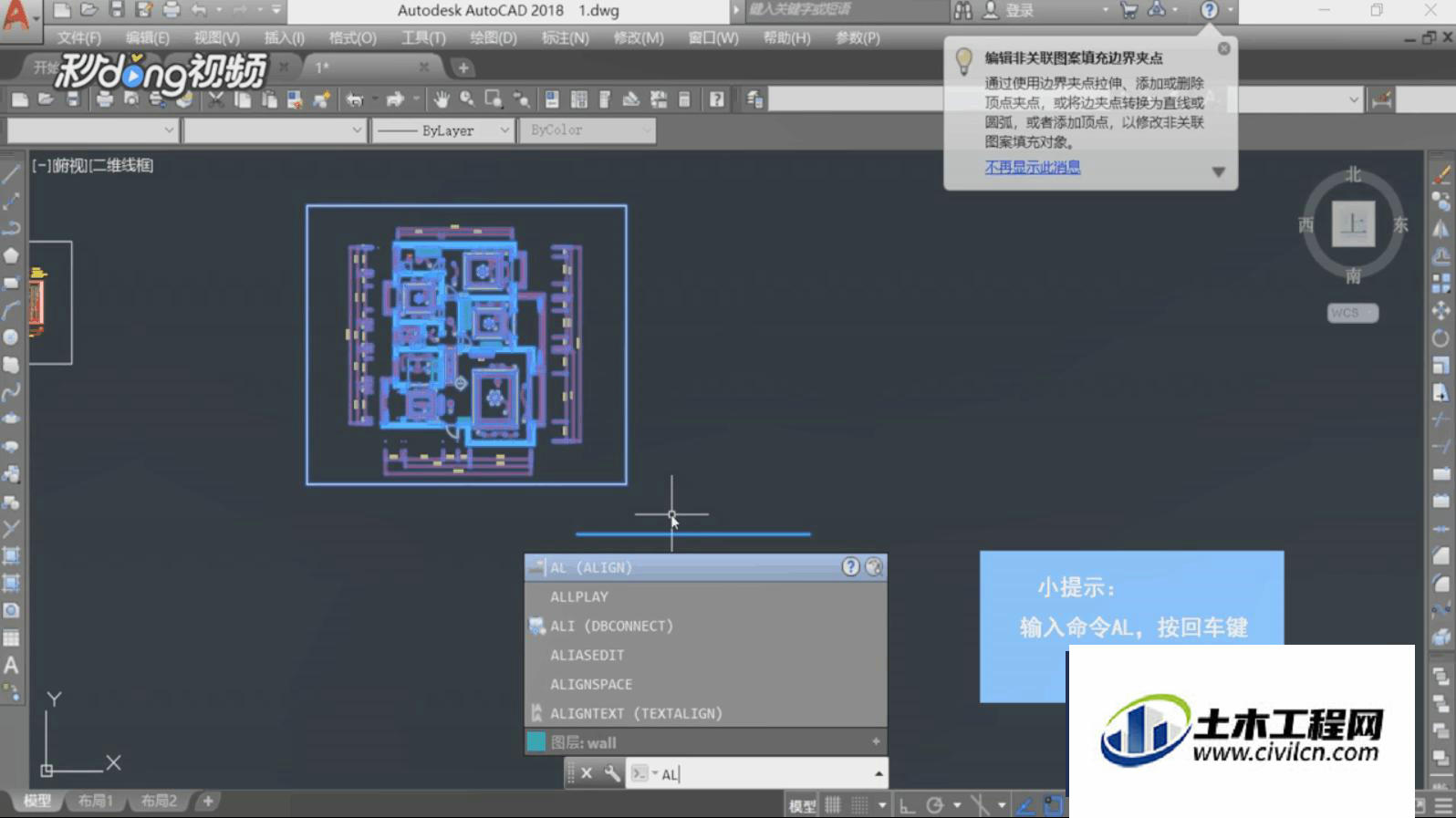The width and height of the screenshot is (1456, 818).
Task: Click the search binoculars icon in the title bar
Action: pos(963,10)
